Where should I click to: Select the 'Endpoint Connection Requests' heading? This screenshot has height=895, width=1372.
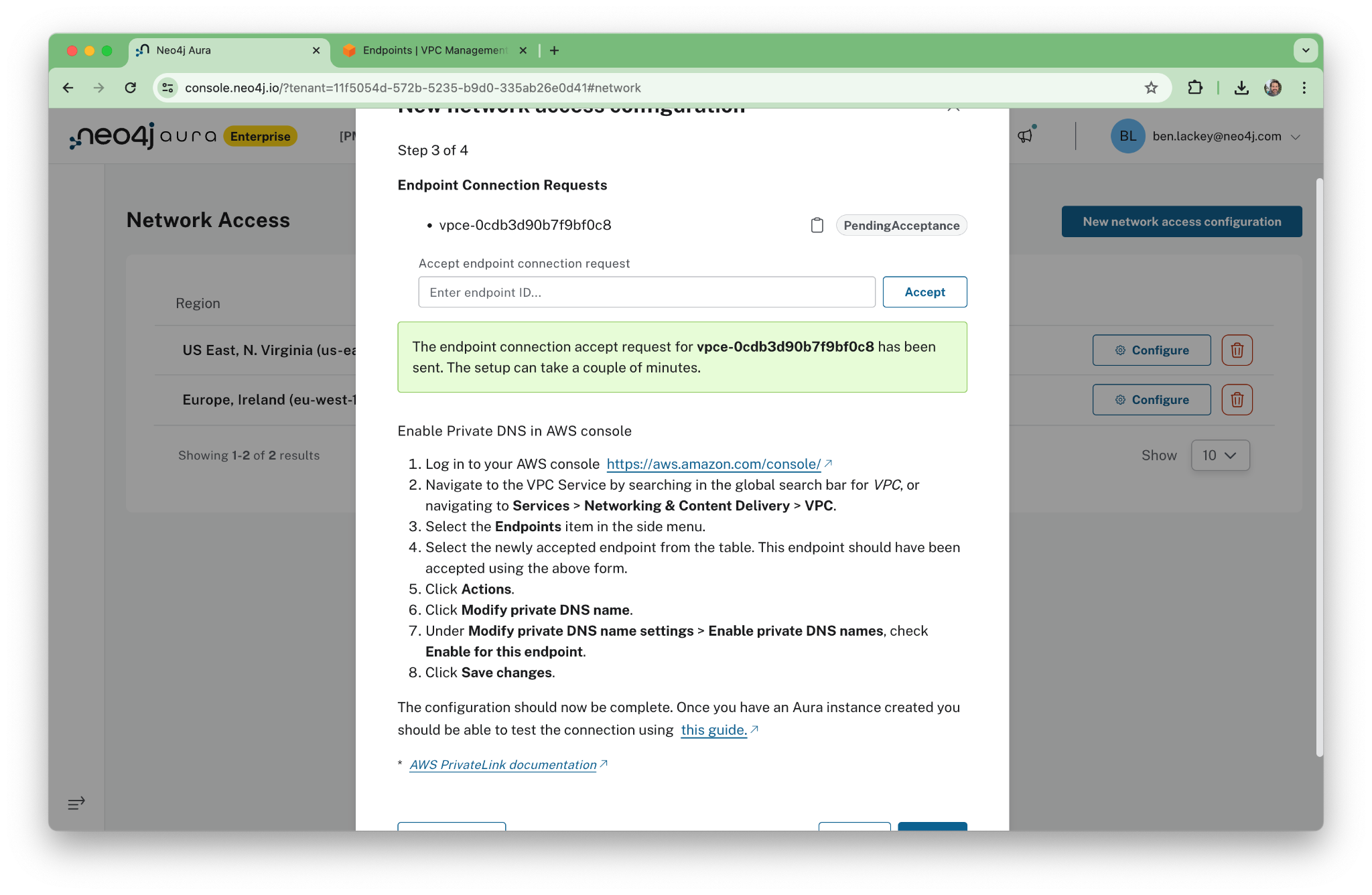click(x=502, y=186)
